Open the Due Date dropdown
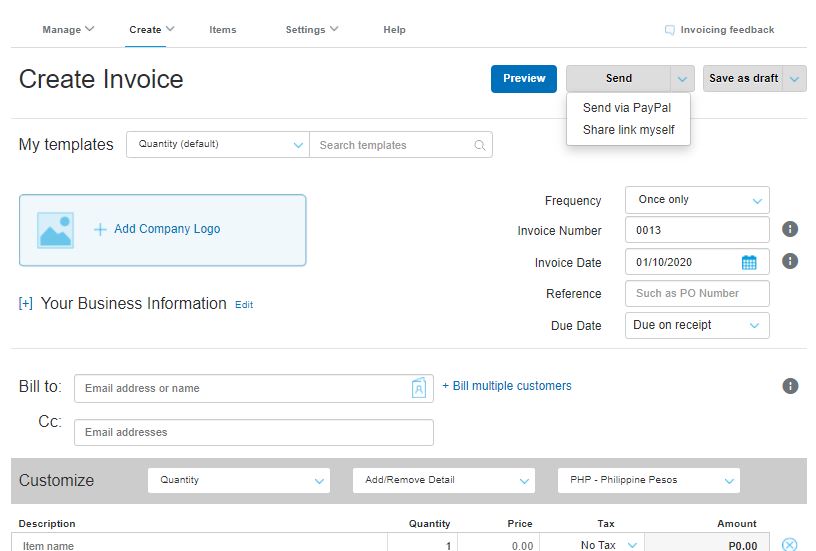The height and width of the screenshot is (551, 816). pyautogui.click(x=697, y=325)
